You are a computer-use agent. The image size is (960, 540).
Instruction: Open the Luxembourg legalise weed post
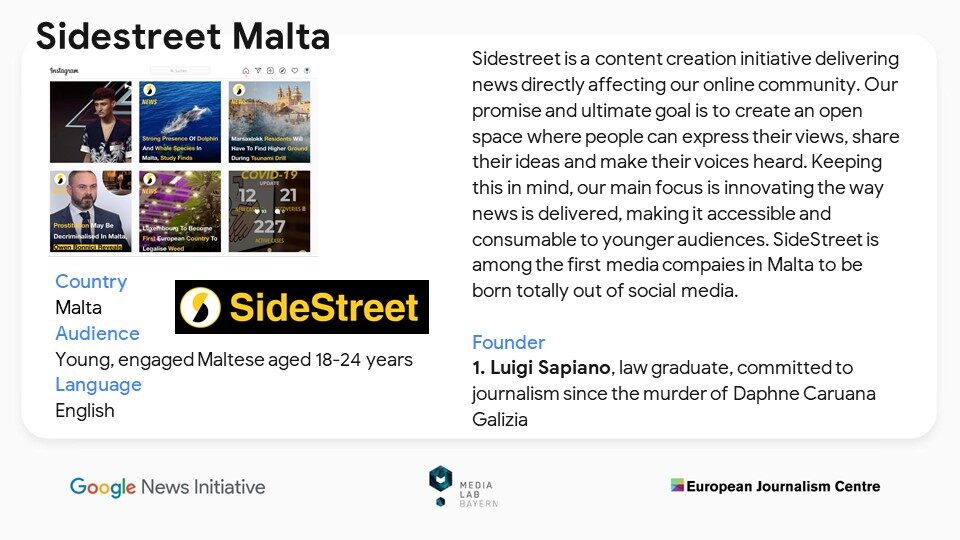click(x=180, y=211)
